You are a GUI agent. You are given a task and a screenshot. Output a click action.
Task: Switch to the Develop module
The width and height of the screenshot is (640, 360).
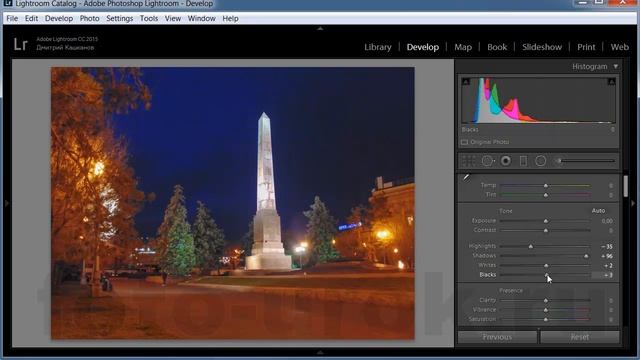422,47
